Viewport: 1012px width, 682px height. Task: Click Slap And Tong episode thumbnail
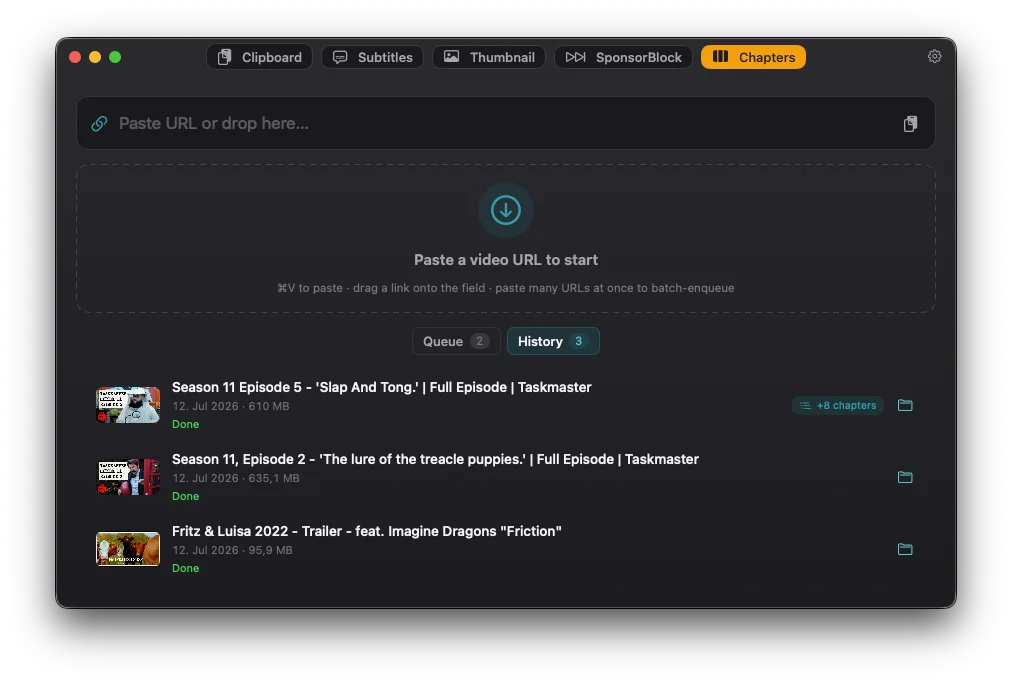(x=128, y=405)
